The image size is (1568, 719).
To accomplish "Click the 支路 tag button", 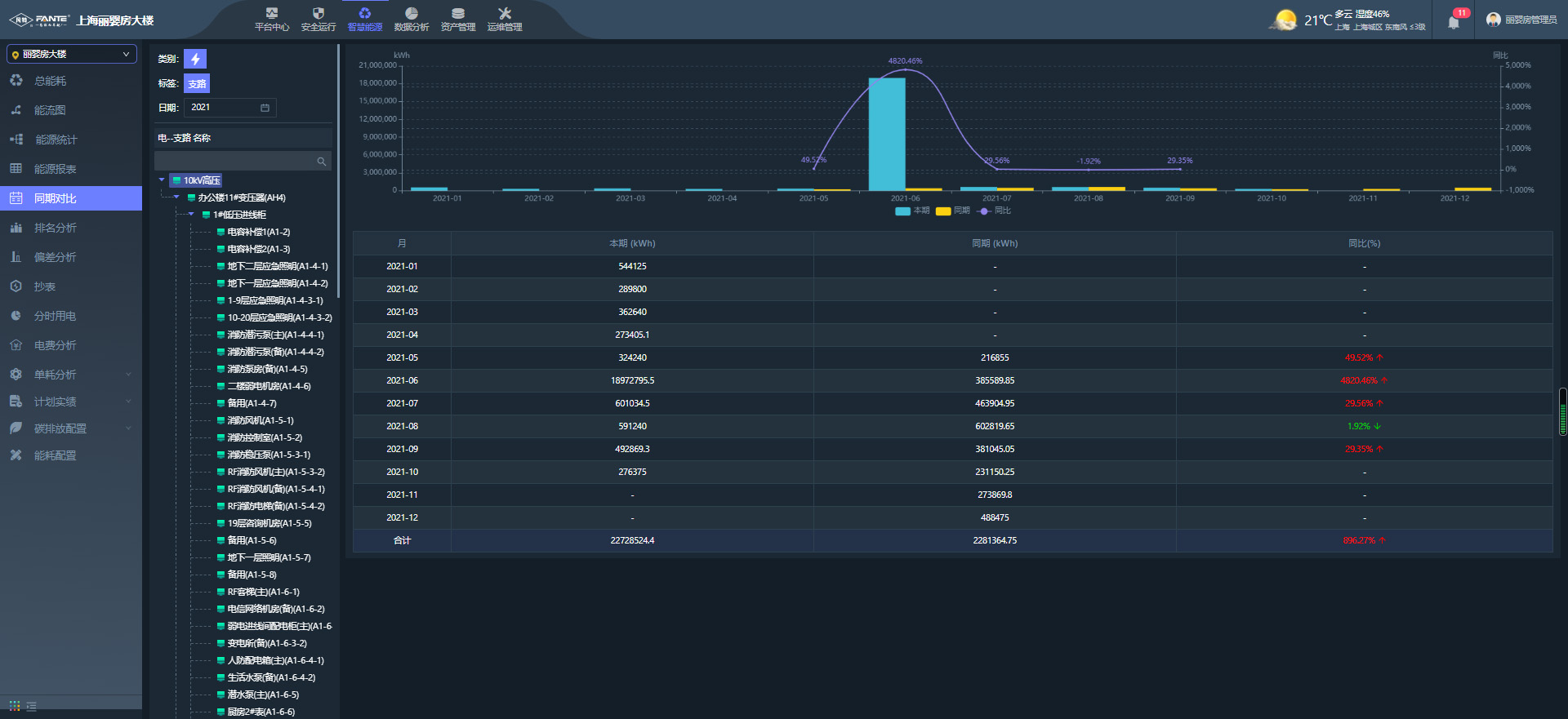I will coord(197,83).
